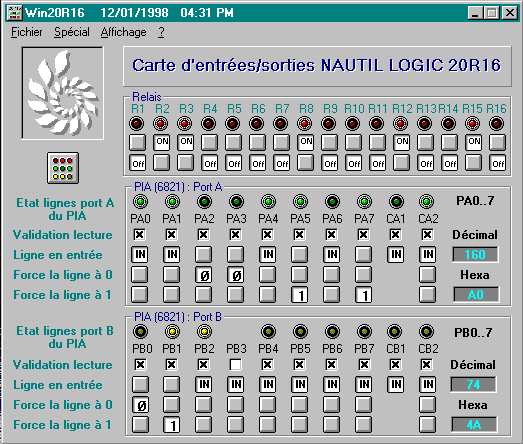
Task: Click the PB4 yellow LED indicator
Action: pos(269,332)
